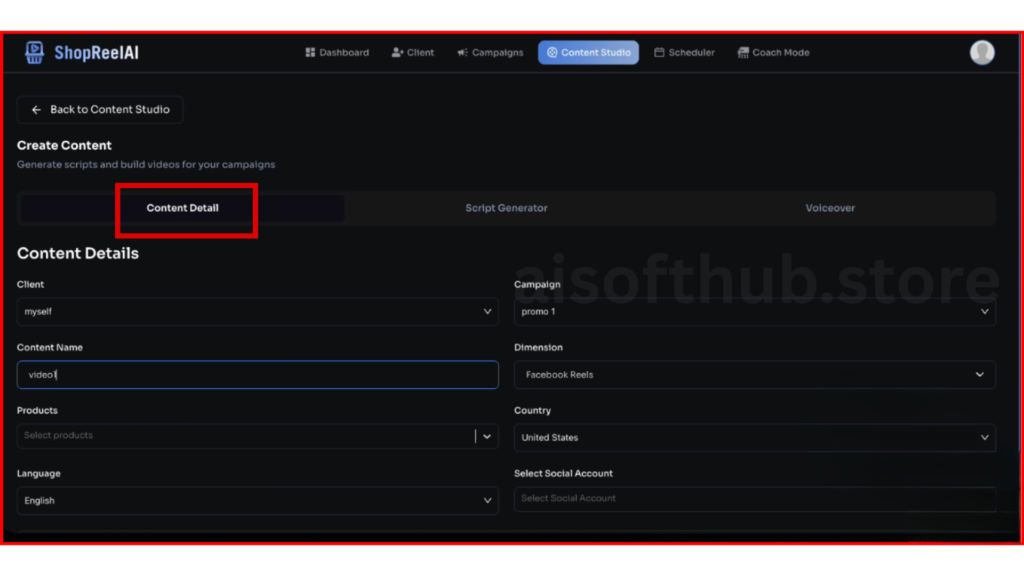Click the Select Social Account field
The image size is (1024, 576).
click(754, 499)
